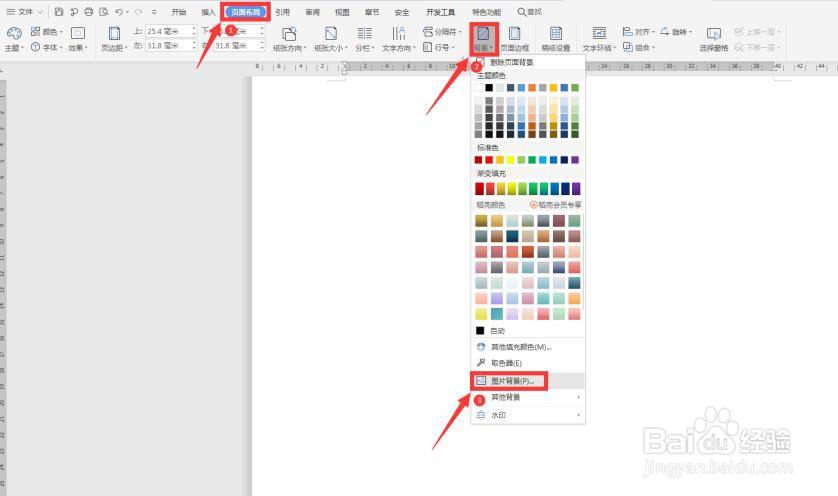This screenshot has width=838, height=496.
Task: Click the Print icon in quick access toolbar
Action: pos(89,11)
